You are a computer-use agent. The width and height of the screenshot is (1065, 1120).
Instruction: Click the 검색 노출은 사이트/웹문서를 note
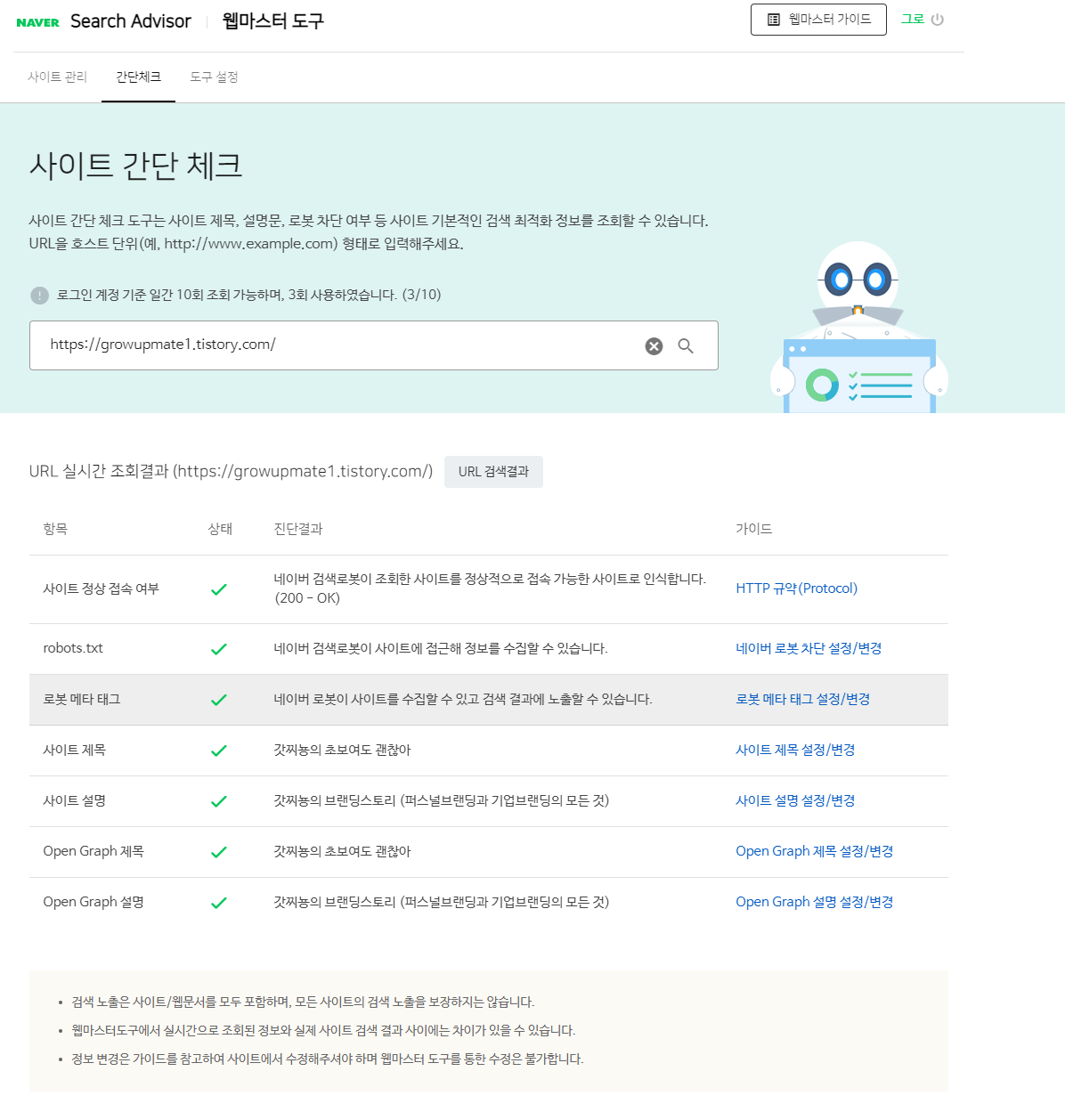point(303,1002)
